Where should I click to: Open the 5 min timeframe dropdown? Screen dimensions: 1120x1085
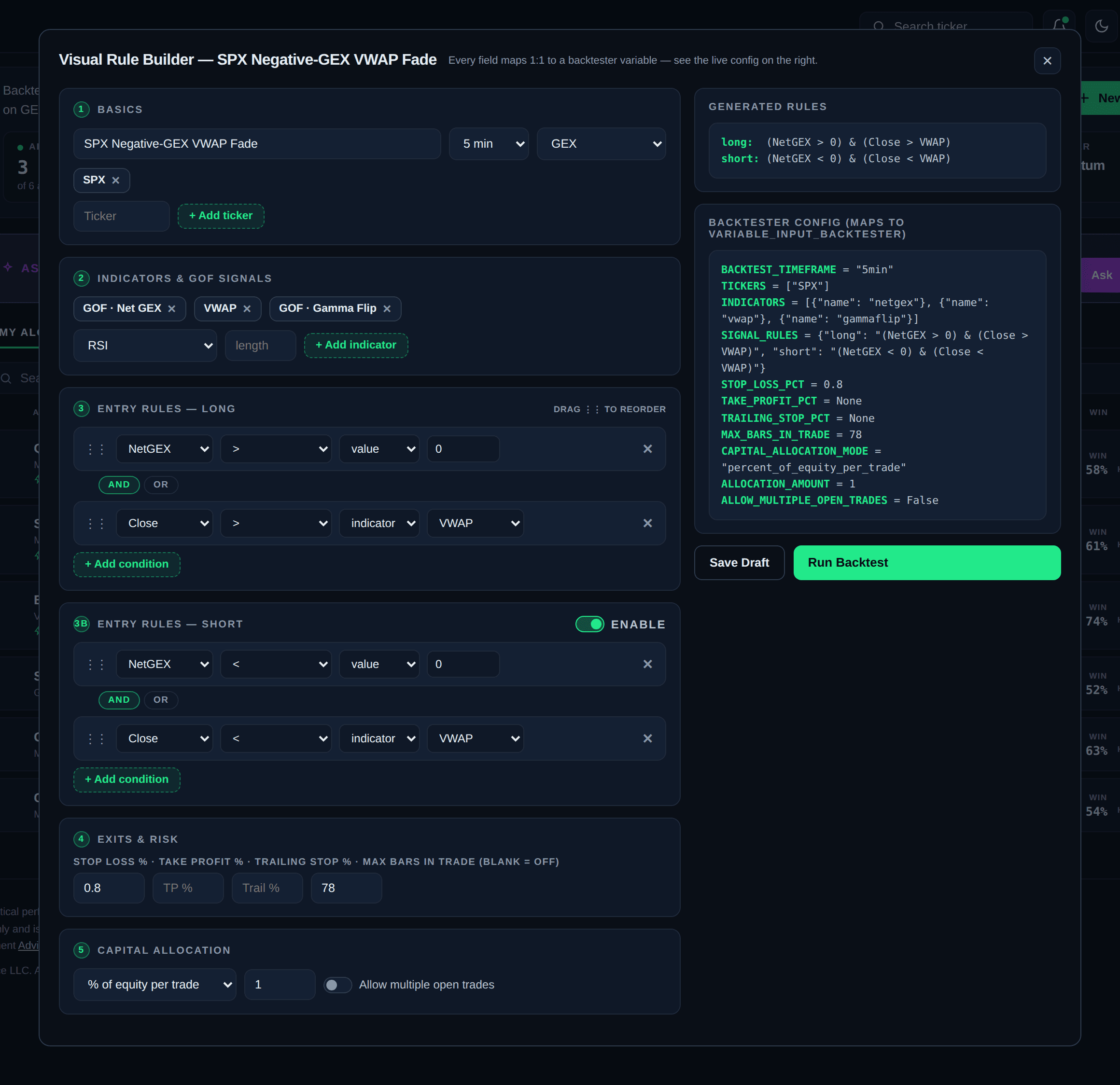click(x=489, y=144)
